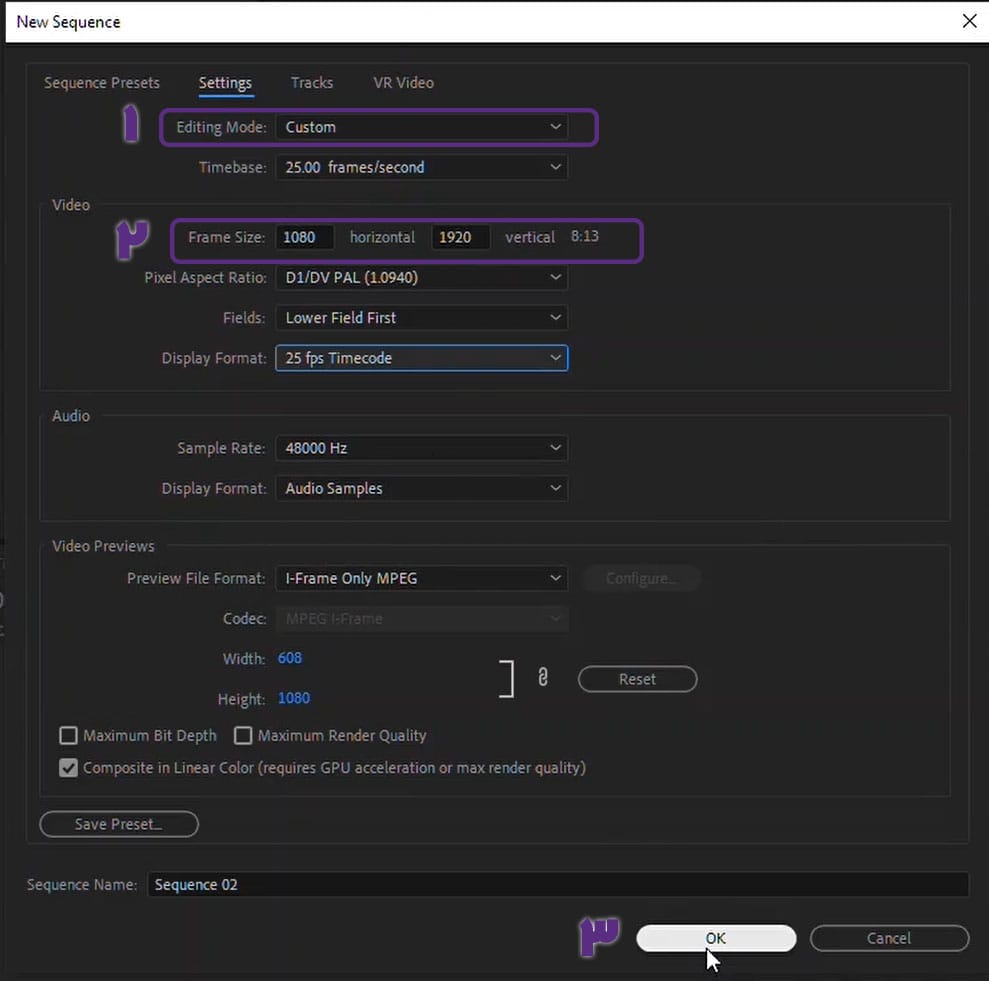Expand the Fields dropdown

click(x=421, y=318)
